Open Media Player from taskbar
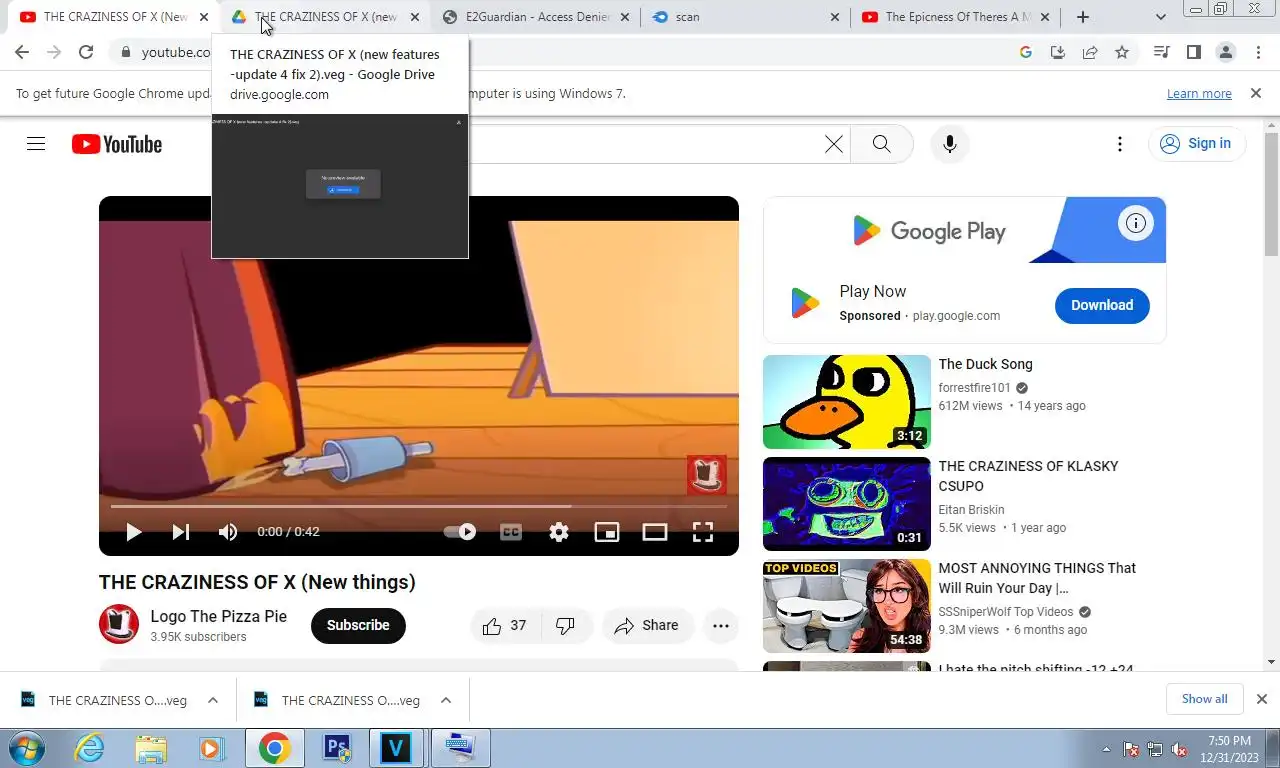 tap(211, 748)
